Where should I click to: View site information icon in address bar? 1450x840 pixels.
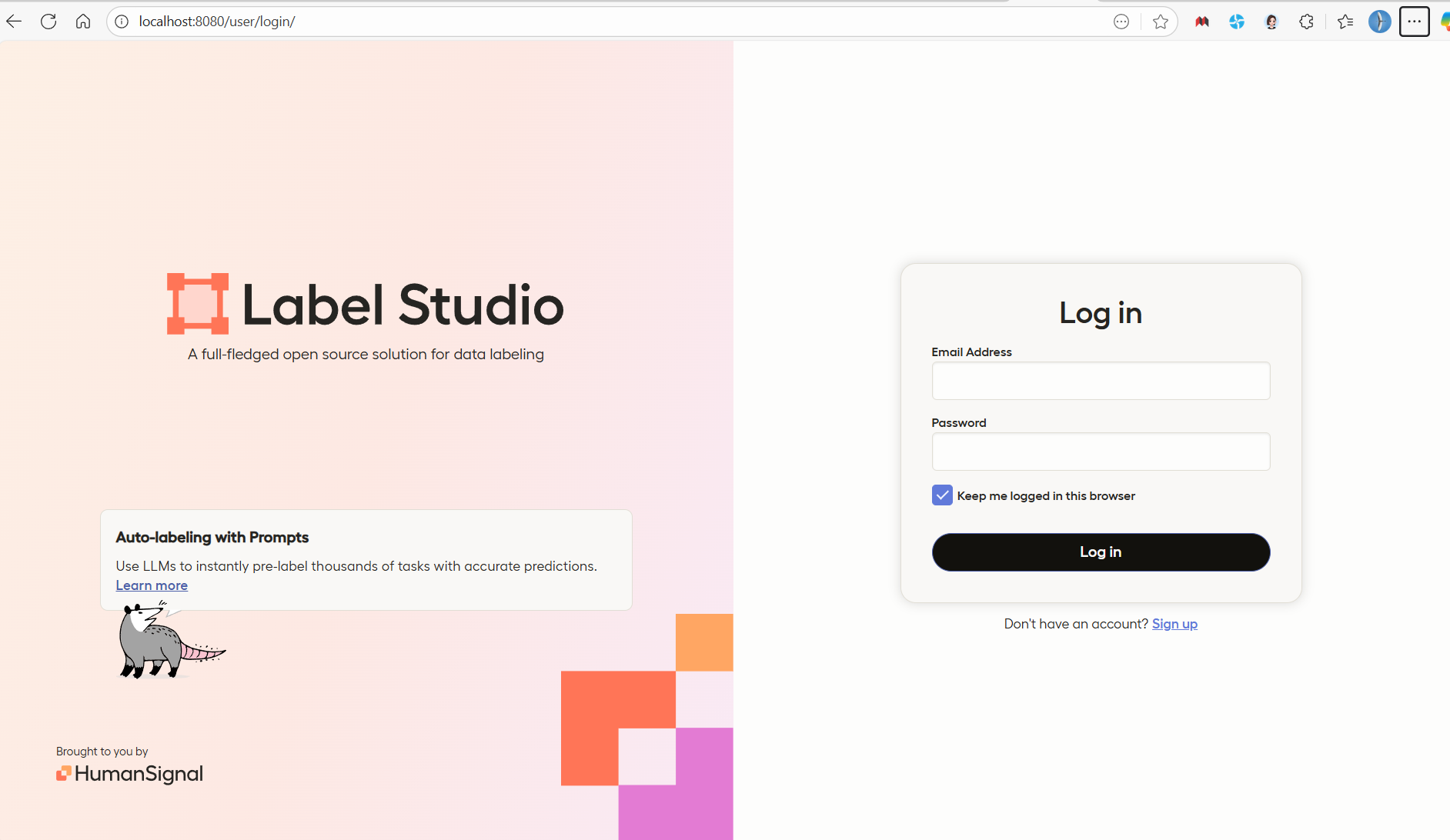[x=122, y=22]
